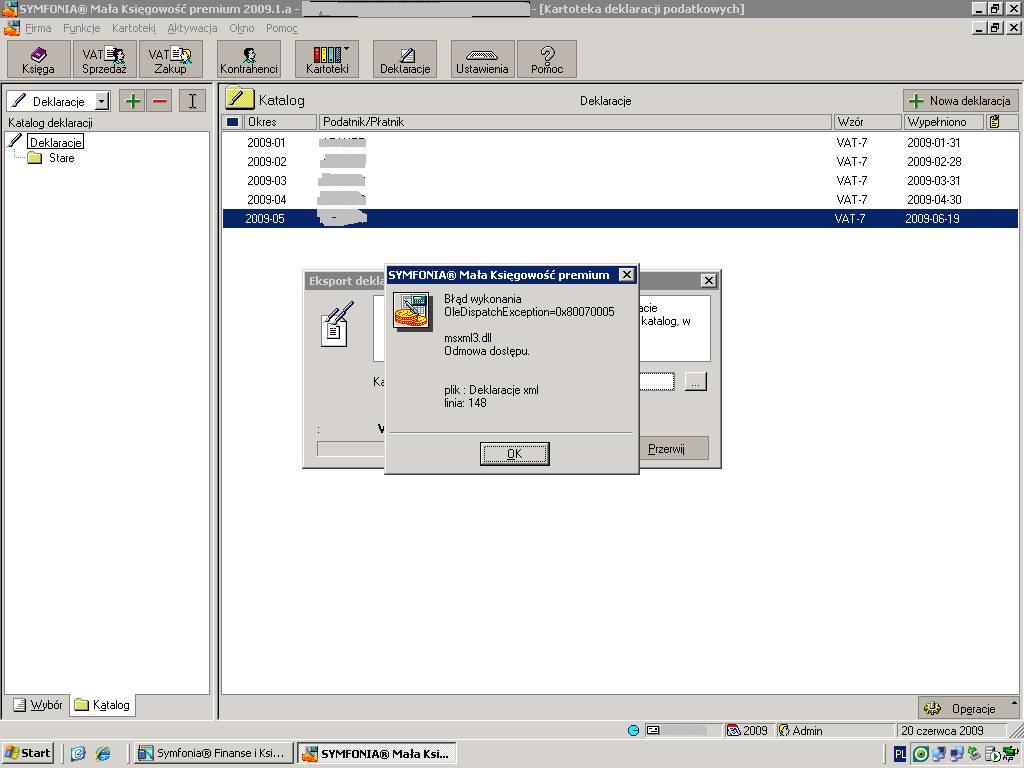This screenshot has width=1024, height=768.
Task: Switch to the Katalog tab
Action: coord(103,705)
